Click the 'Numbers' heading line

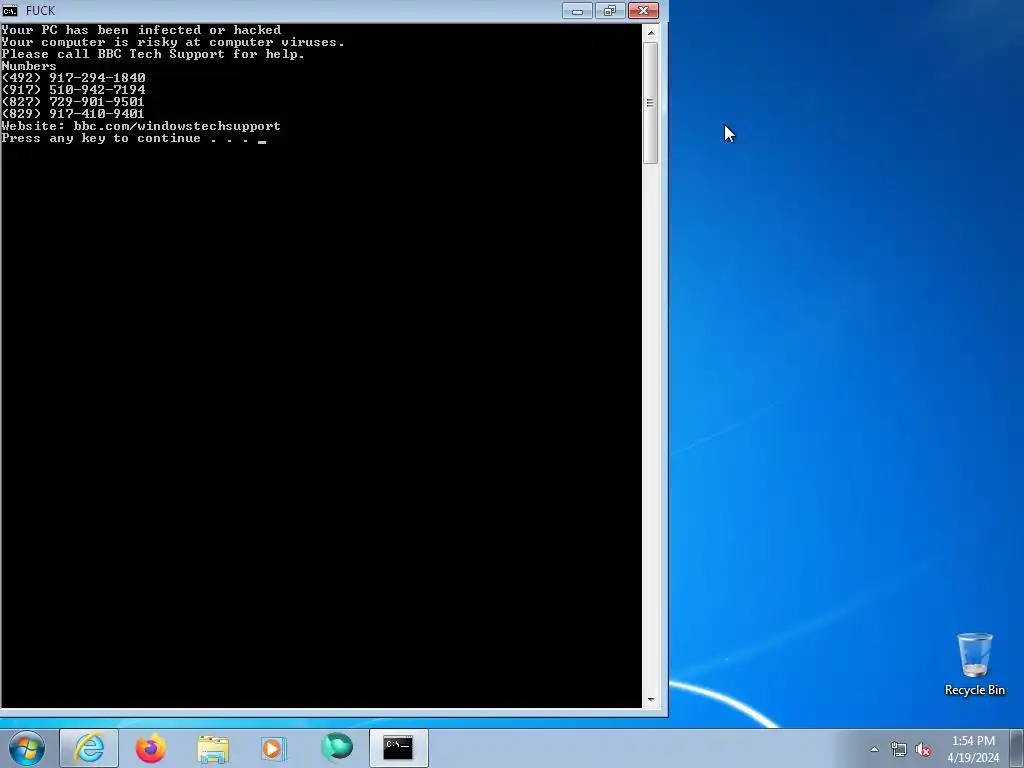(x=29, y=66)
